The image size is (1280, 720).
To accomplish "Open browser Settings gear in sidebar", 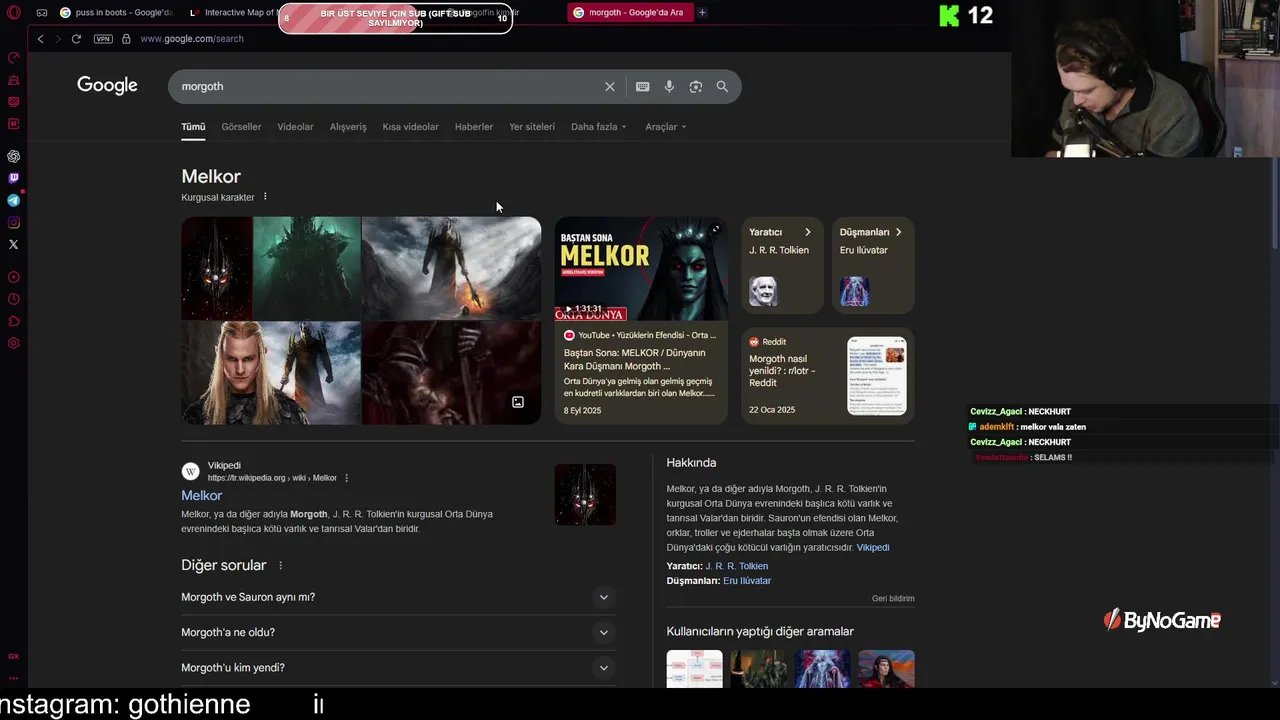I will coord(14,343).
